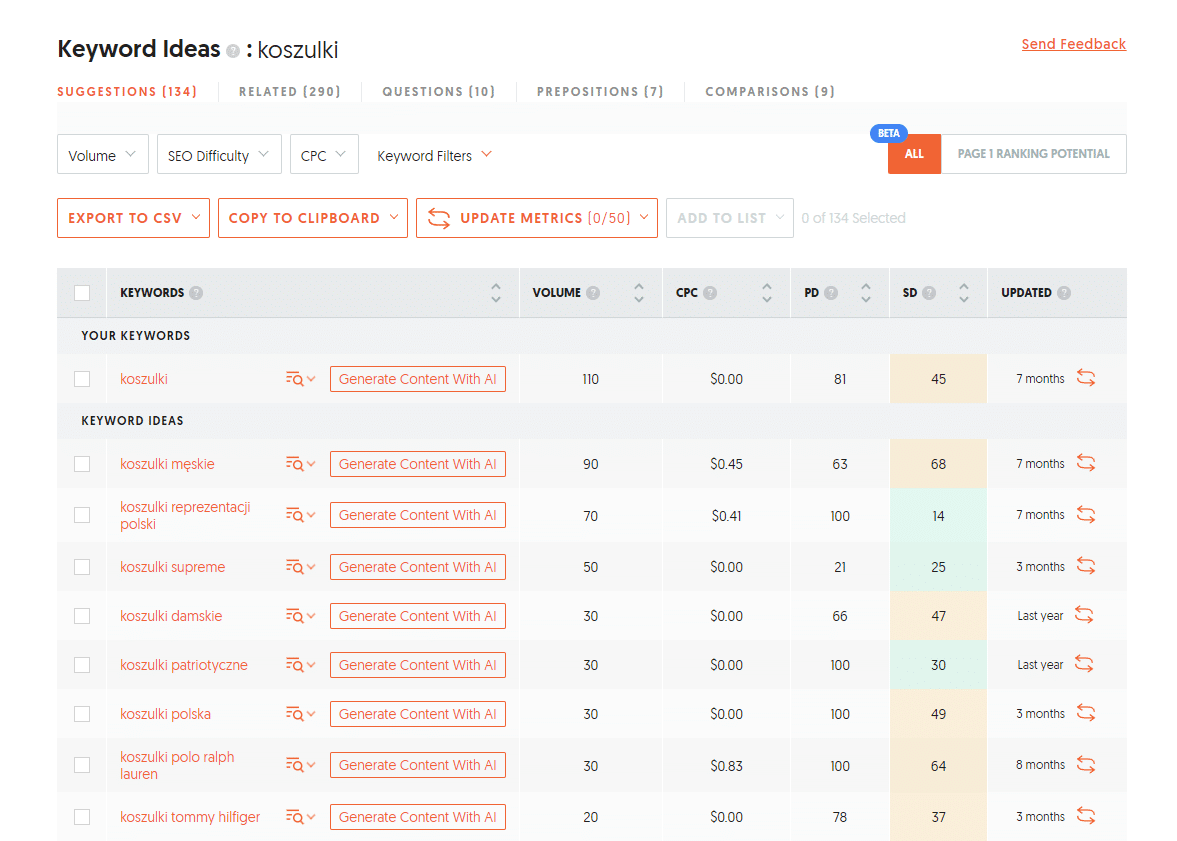The width and height of the screenshot is (1177, 841).
Task: Refresh metrics for koszulki polo ralph lauren
Action: (x=1086, y=764)
